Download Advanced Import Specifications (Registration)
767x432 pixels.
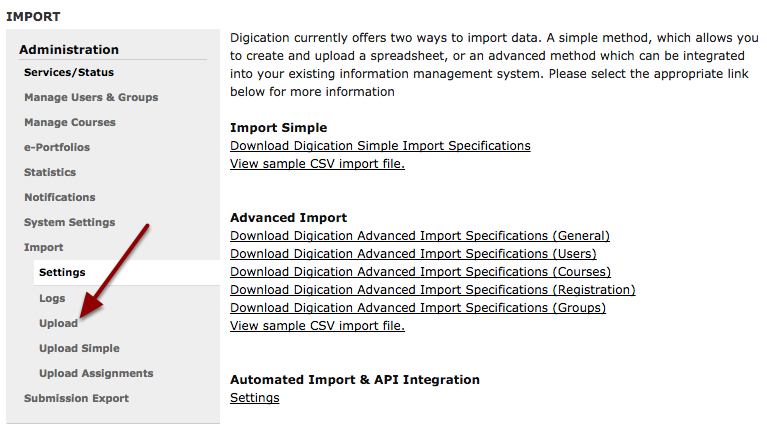[x=432, y=290]
